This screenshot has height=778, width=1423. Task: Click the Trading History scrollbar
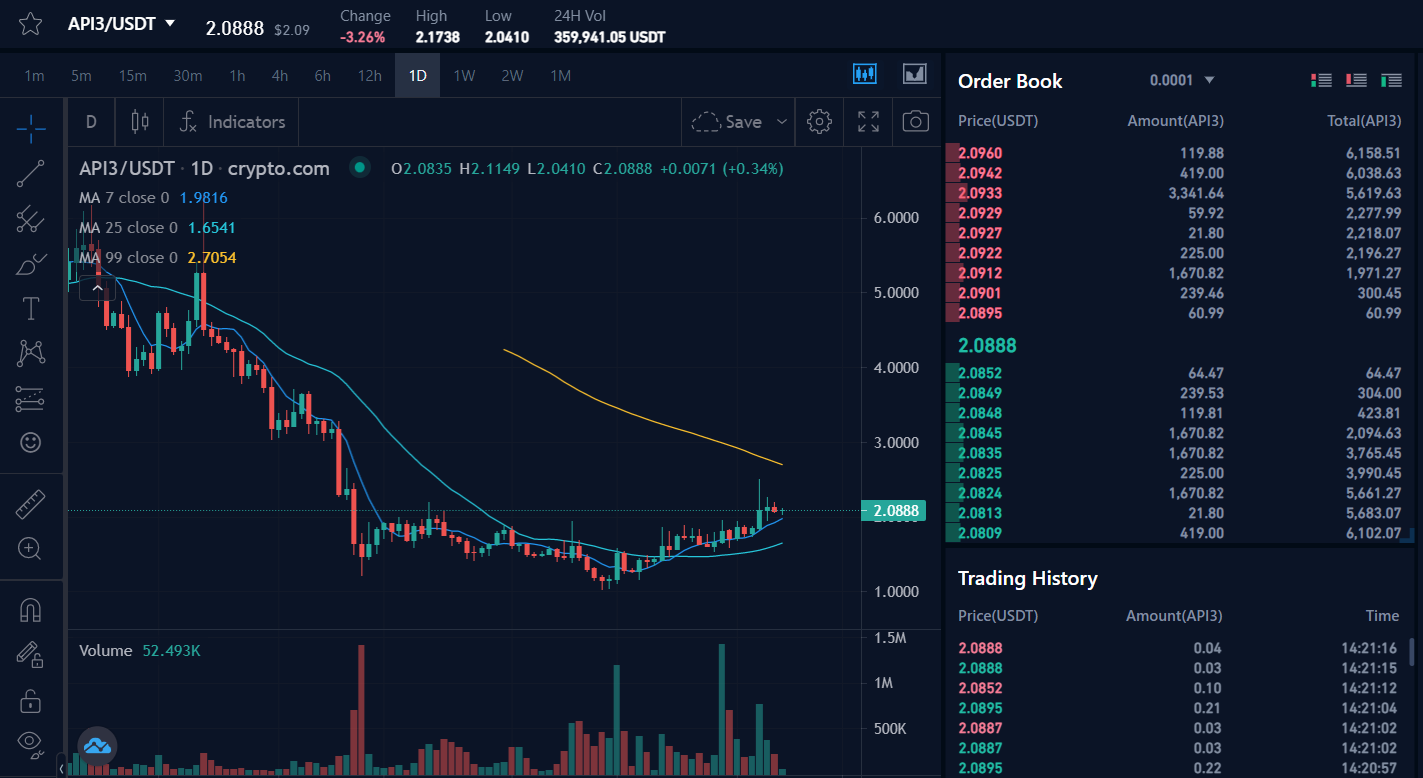click(x=1411, y=652)
